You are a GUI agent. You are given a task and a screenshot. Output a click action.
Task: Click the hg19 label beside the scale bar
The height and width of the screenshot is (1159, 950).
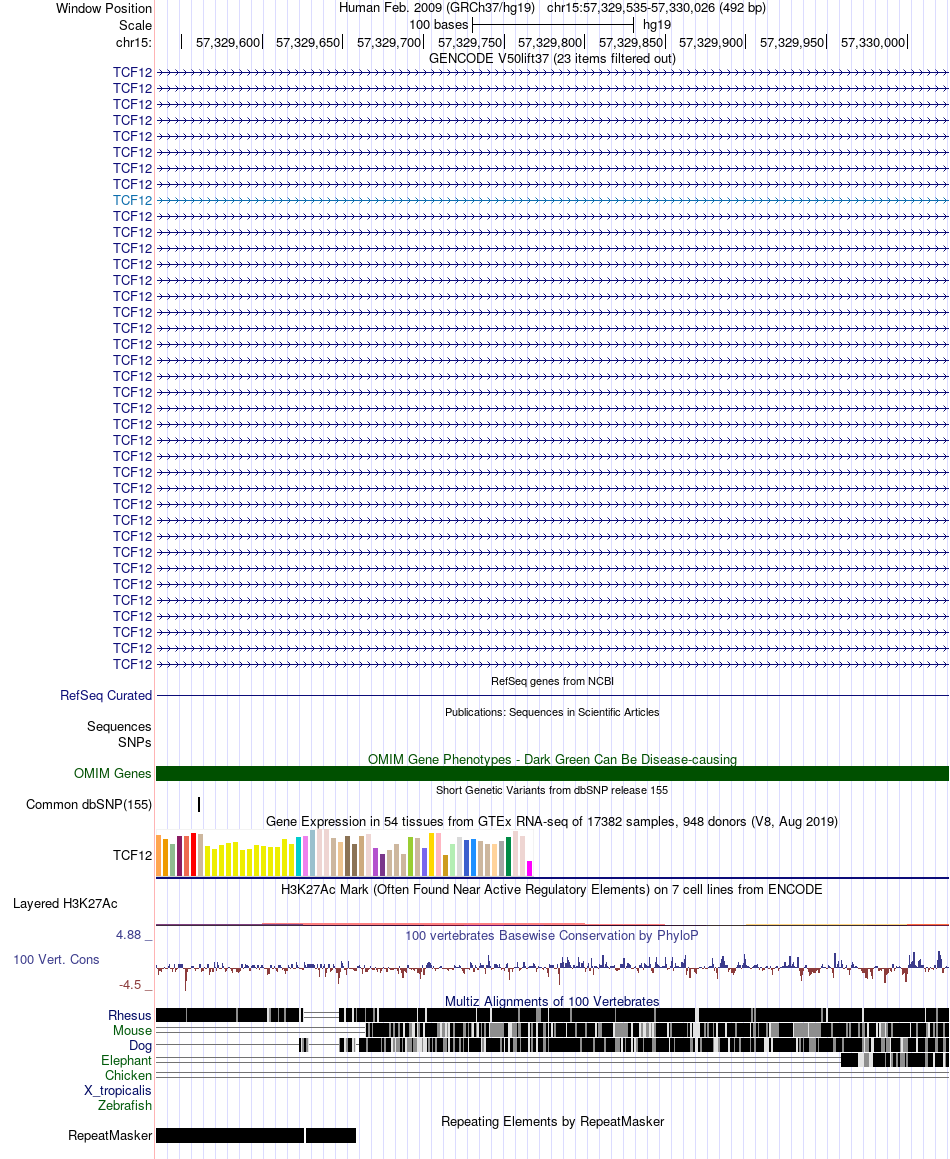click(x=657, y=24)
